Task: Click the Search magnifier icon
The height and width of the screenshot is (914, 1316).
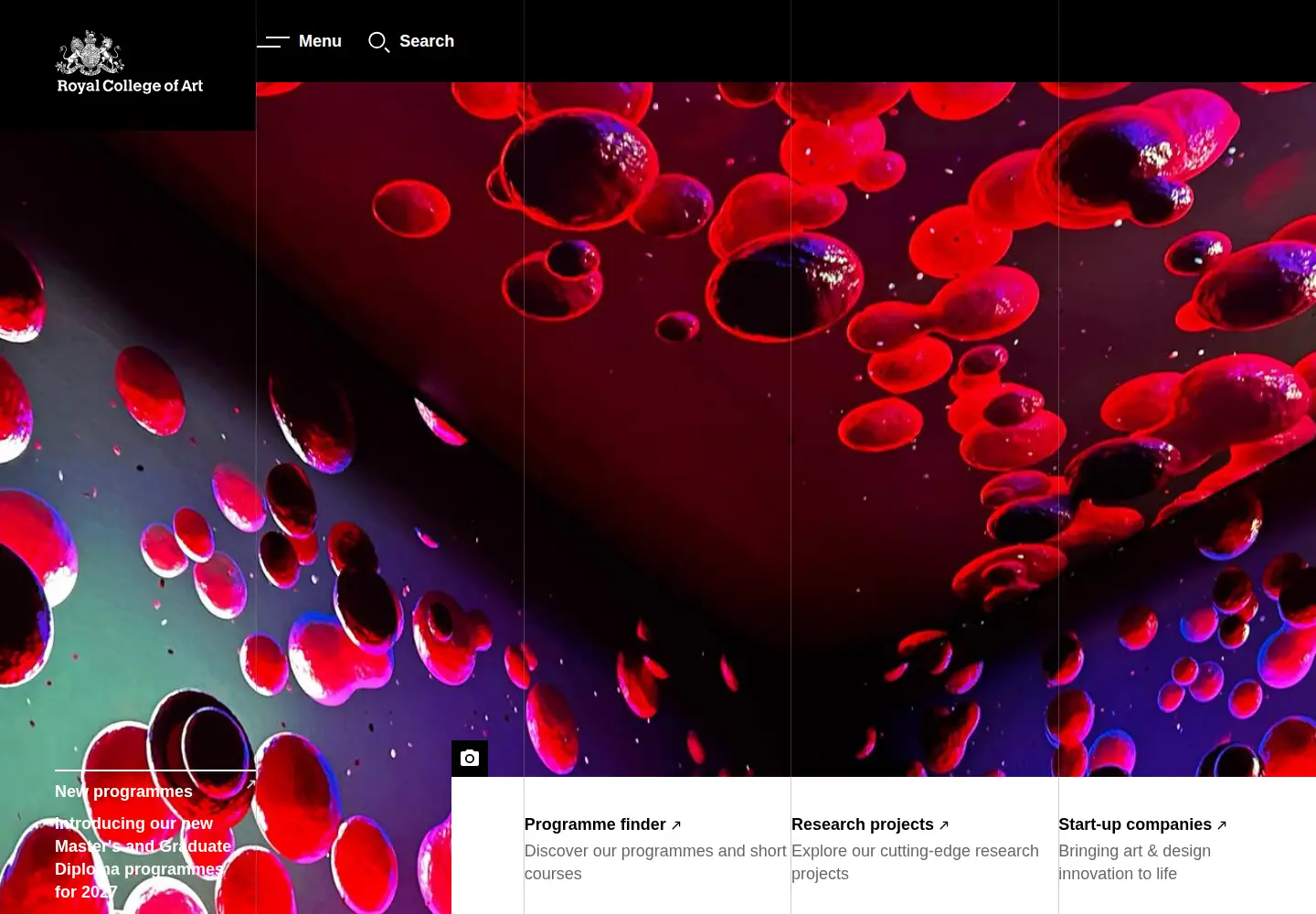Action: (x=378, y=41)
